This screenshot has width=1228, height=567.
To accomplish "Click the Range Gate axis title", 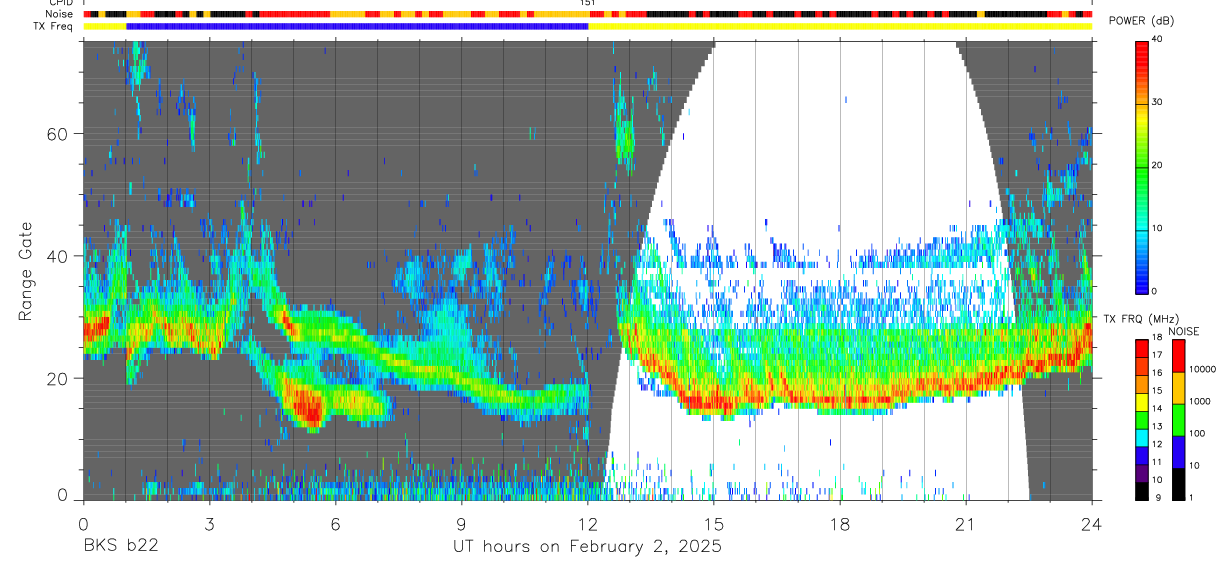I will (x=27, y=272).
